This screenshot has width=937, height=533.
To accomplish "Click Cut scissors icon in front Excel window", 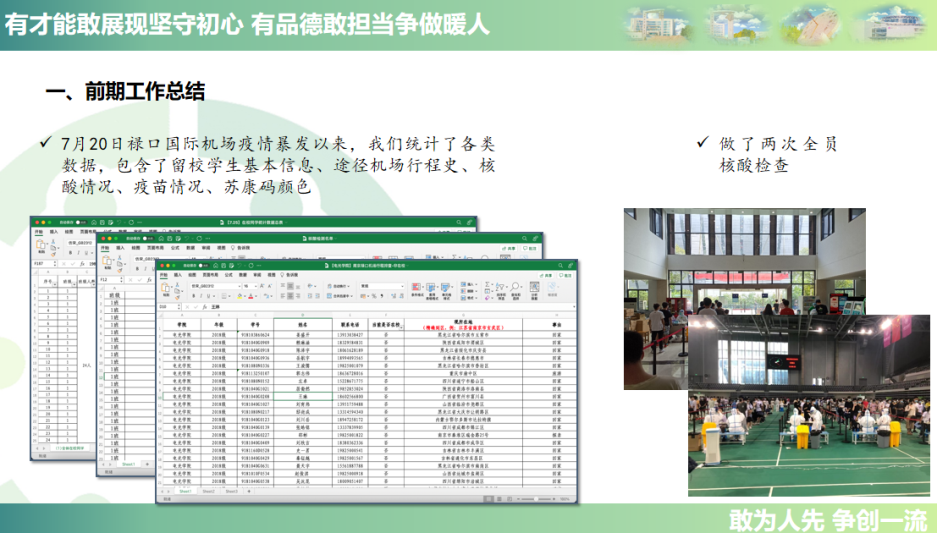I will pyautogui.click(x=177, y=284).
